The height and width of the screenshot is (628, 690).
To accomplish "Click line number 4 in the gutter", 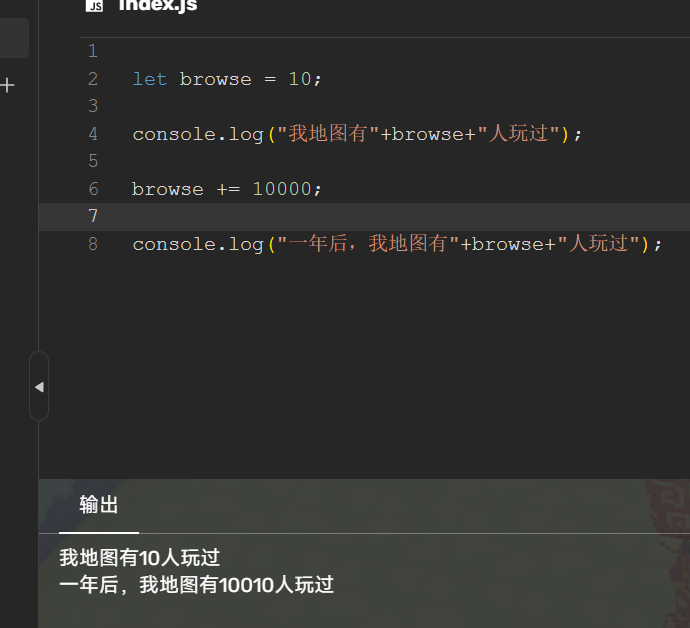I will click(x=93, y=134).
